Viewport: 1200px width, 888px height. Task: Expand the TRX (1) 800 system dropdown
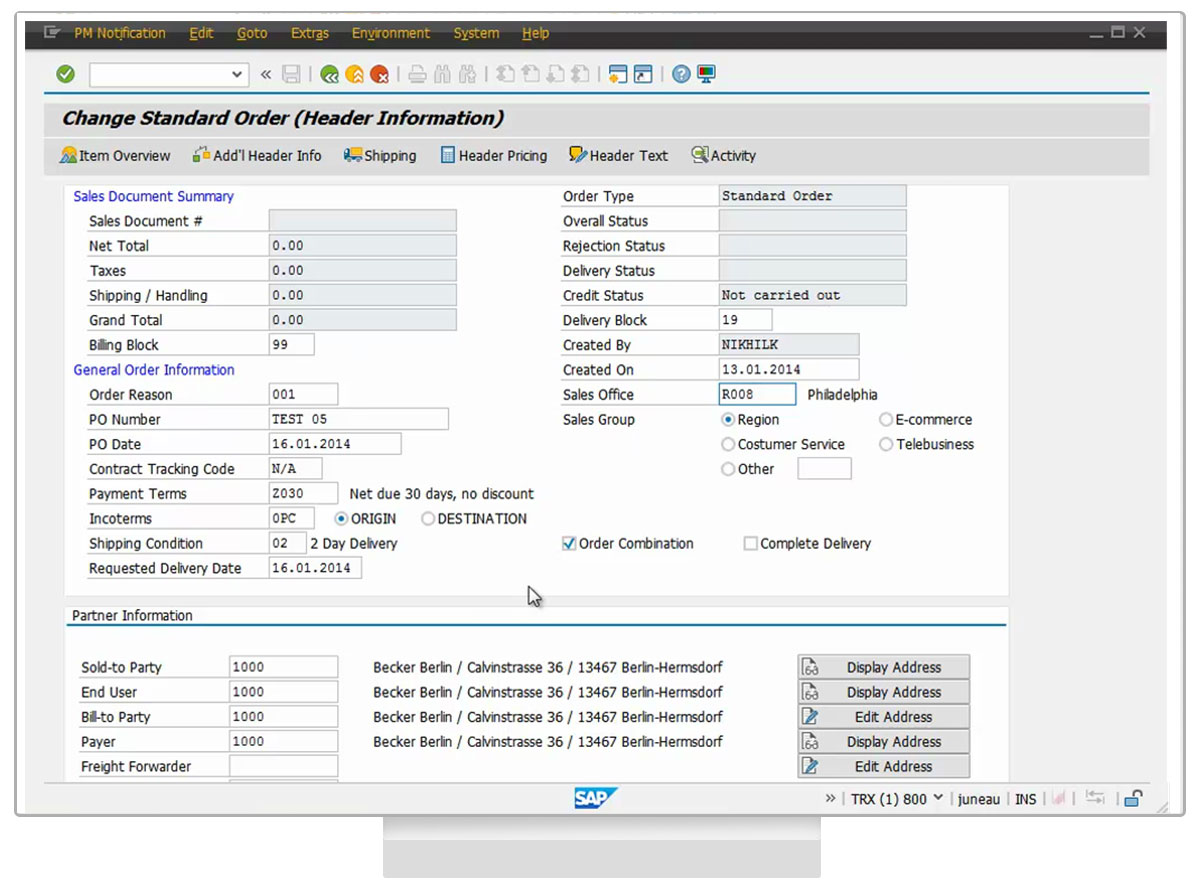(937, 798)
